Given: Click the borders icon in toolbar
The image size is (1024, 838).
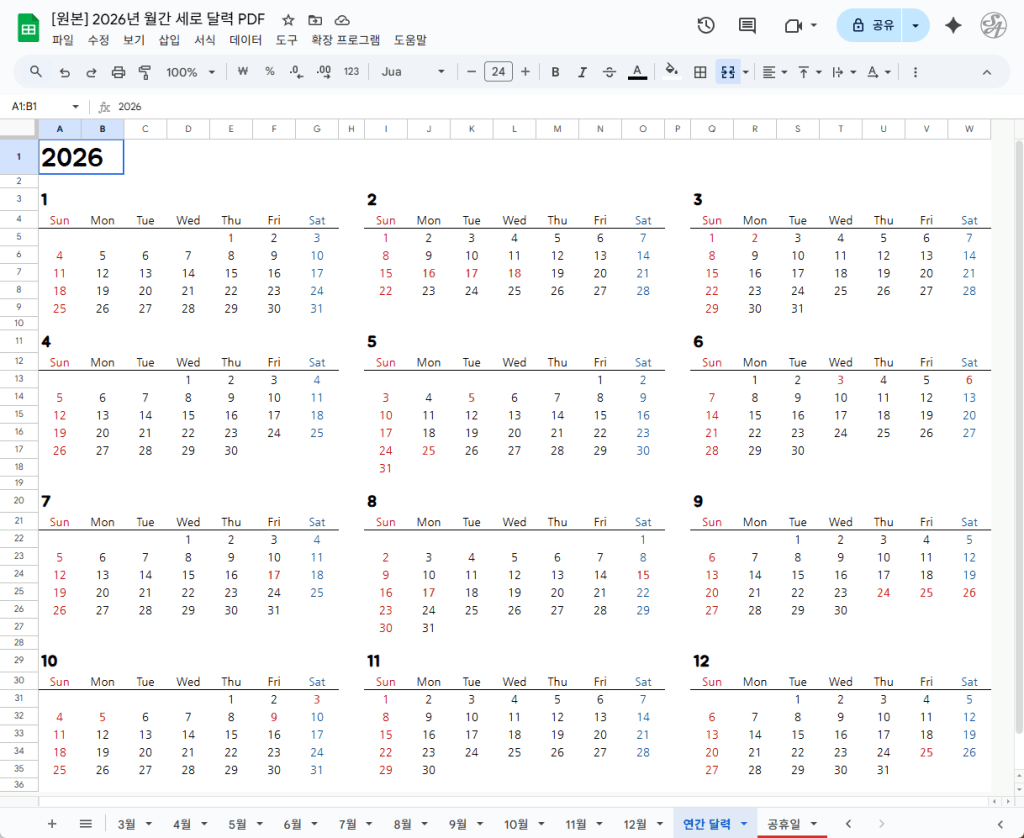Looking at the screenshot, I should point(700,72).
